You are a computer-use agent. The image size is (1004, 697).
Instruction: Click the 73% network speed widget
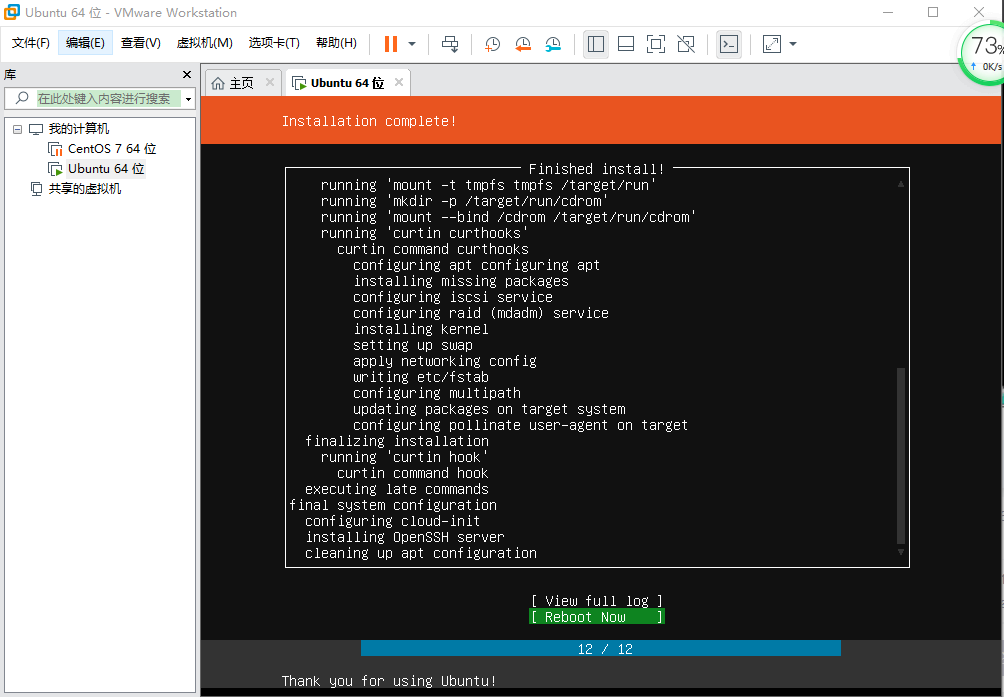(984, 55)
